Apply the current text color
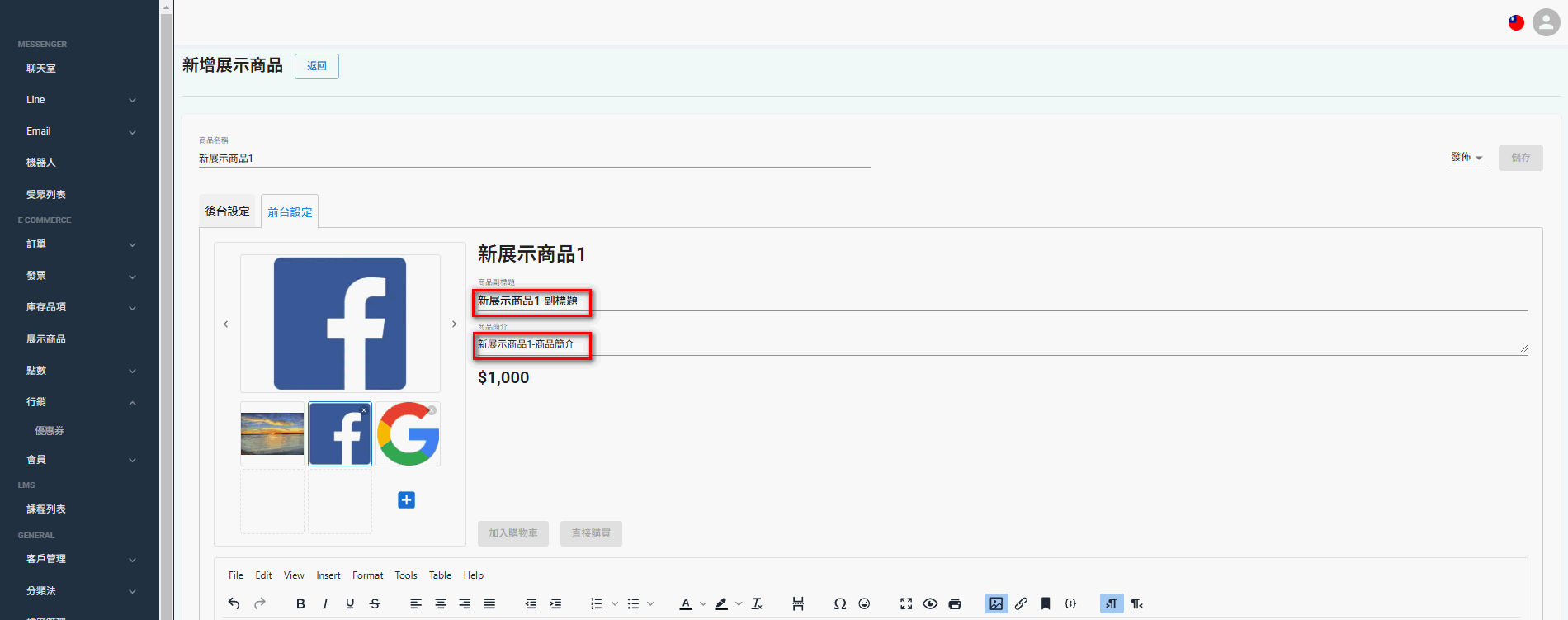1568x620 pixels. pos(686,603)
